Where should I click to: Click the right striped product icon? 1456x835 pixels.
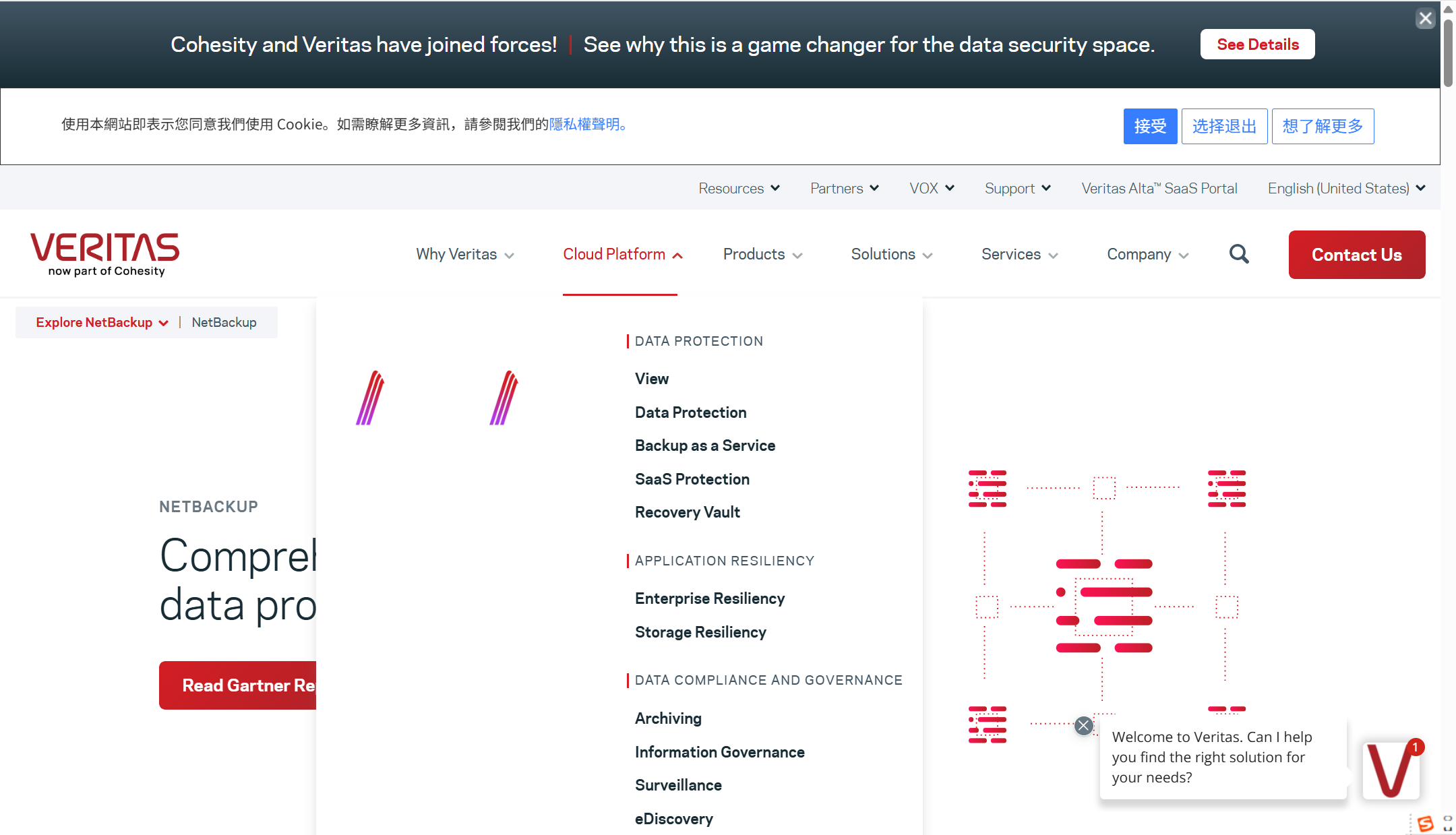pos(504,398)
